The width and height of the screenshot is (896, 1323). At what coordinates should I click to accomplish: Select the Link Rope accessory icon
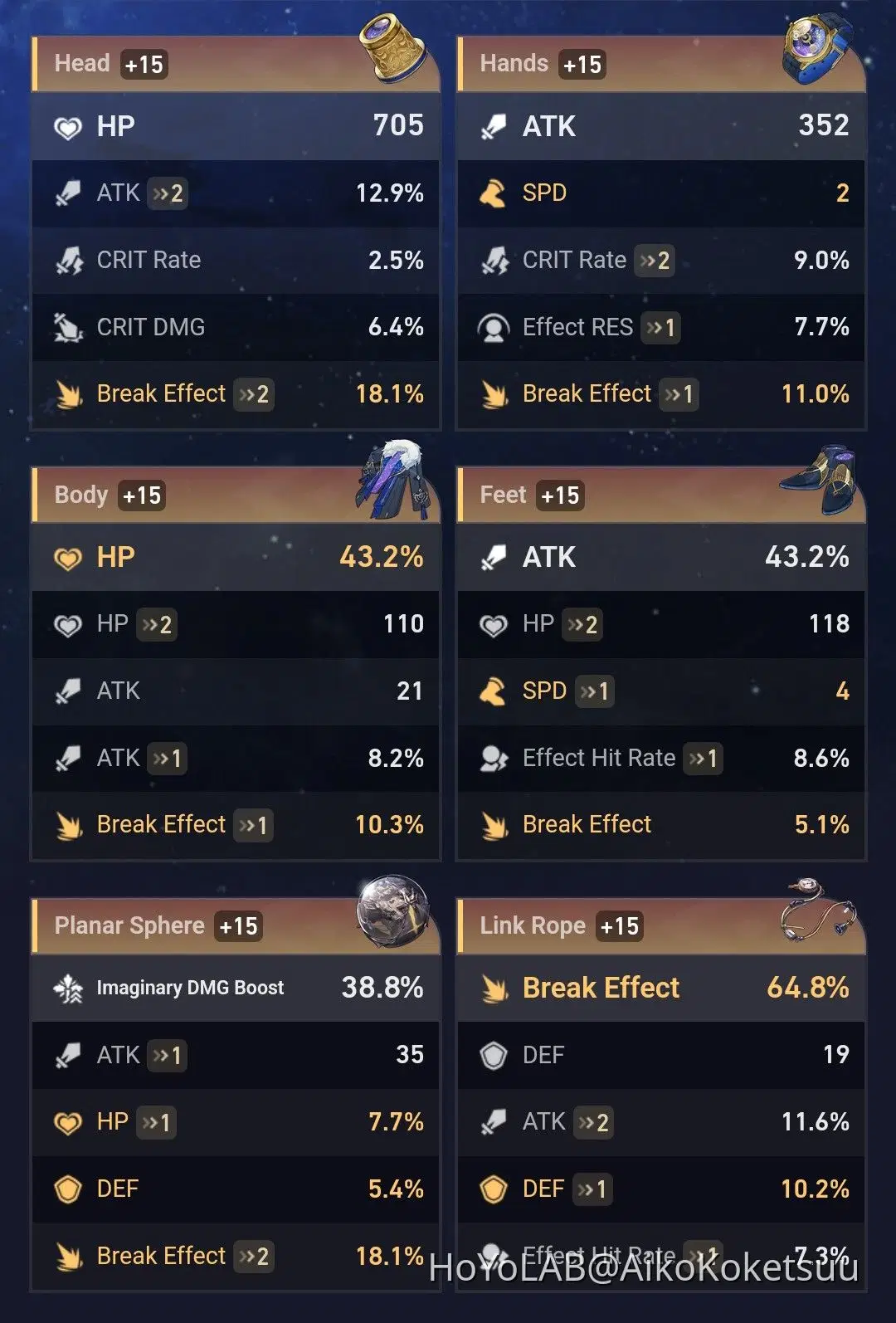point(817,913)
